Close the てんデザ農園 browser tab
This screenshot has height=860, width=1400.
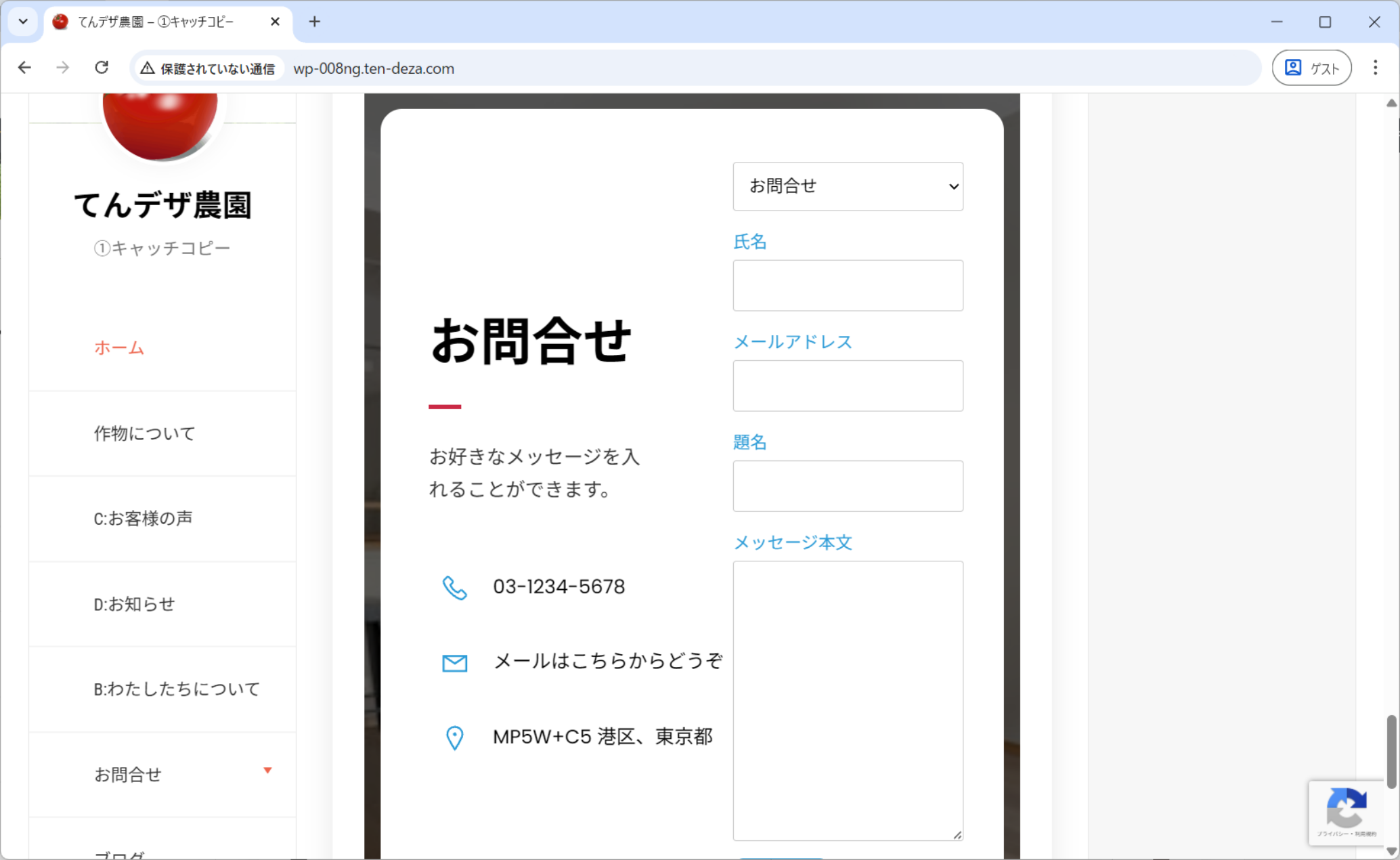pos(275,22)
